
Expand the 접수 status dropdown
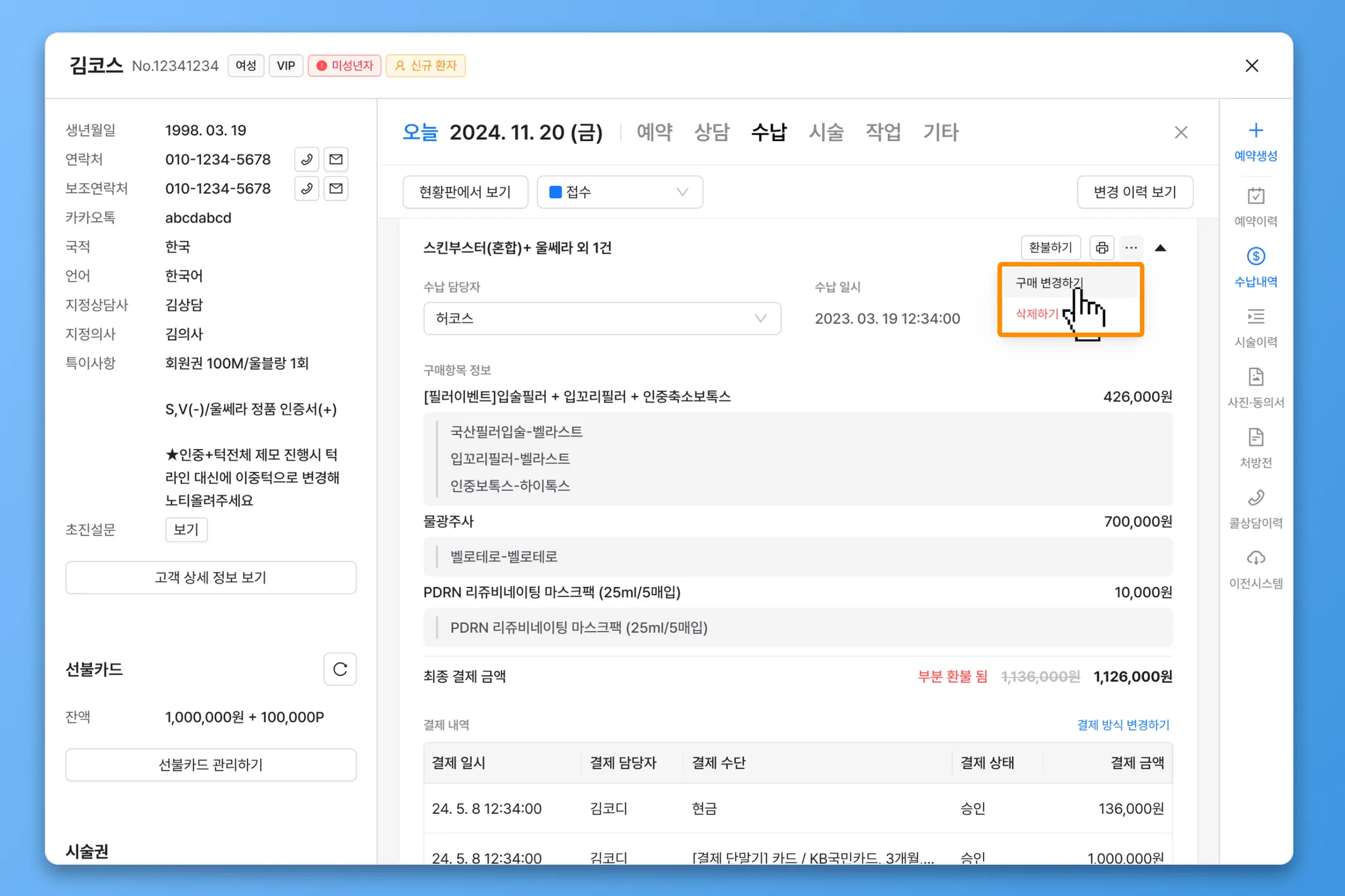(x=619, y=192)
